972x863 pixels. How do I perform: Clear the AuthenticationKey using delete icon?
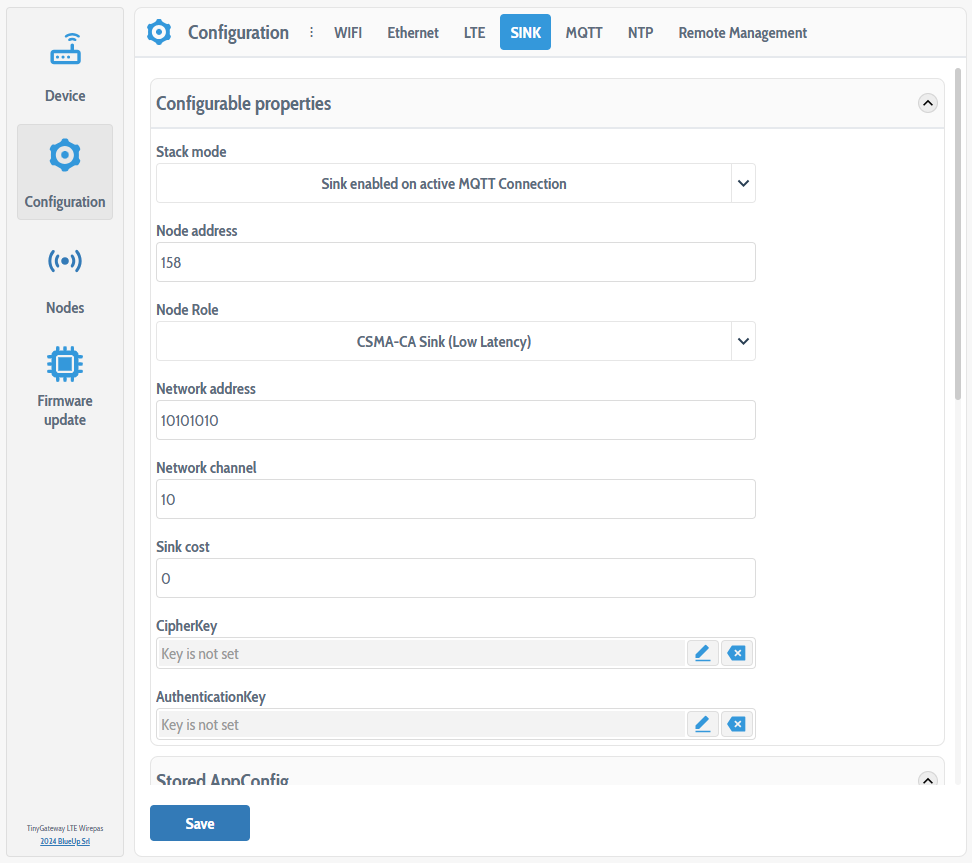point(737,724)
